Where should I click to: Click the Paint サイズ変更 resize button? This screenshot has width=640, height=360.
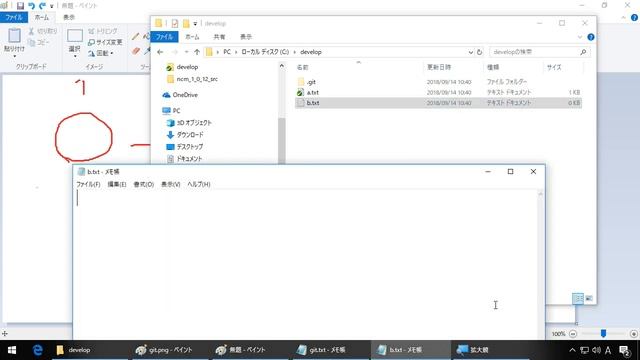click(x=105, y=42)
